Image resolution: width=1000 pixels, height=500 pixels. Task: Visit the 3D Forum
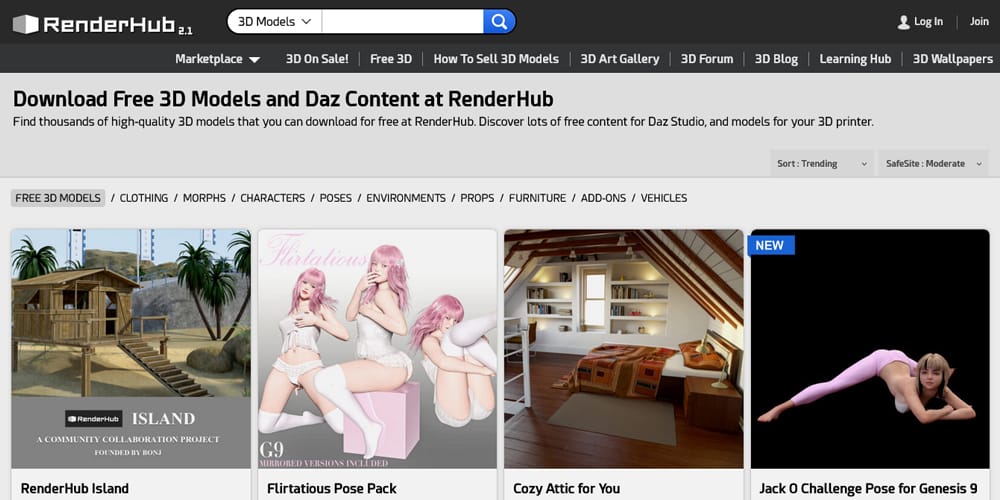[707, 59]
